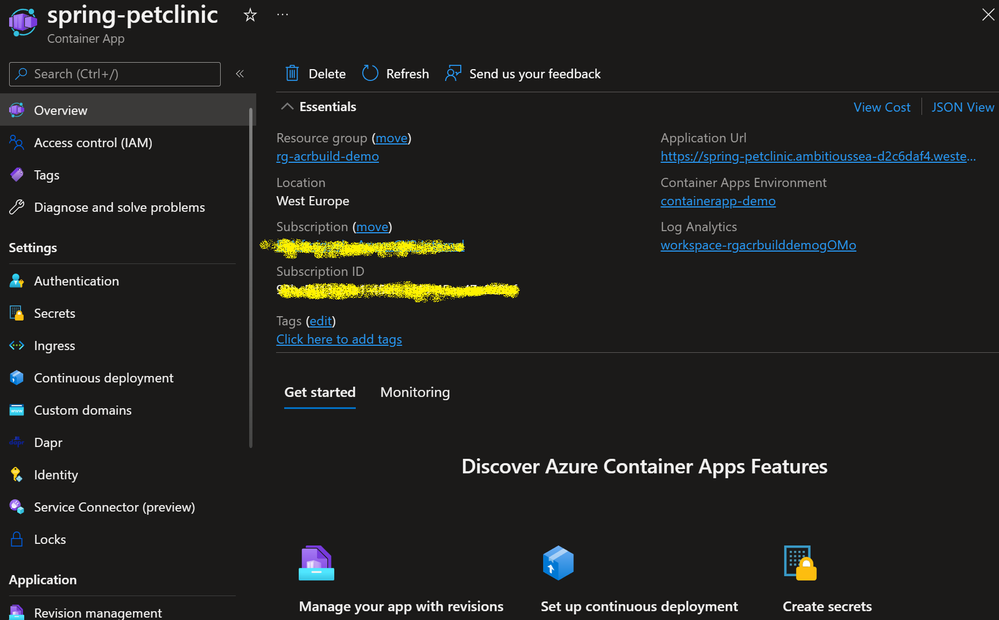This screenshot has height=620, width=999.
Task: Click Set up continuous deployment heading
Action: (639, 607)
